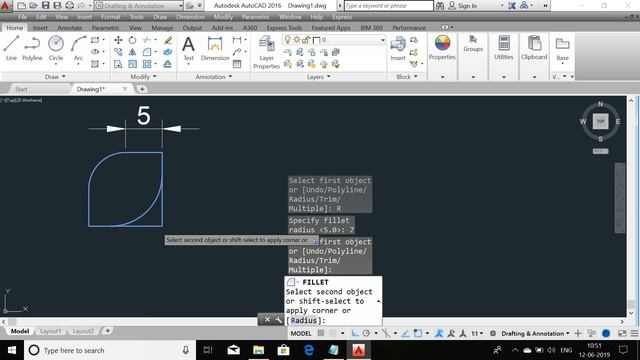Expand the Annotation panel

[213, 77]
